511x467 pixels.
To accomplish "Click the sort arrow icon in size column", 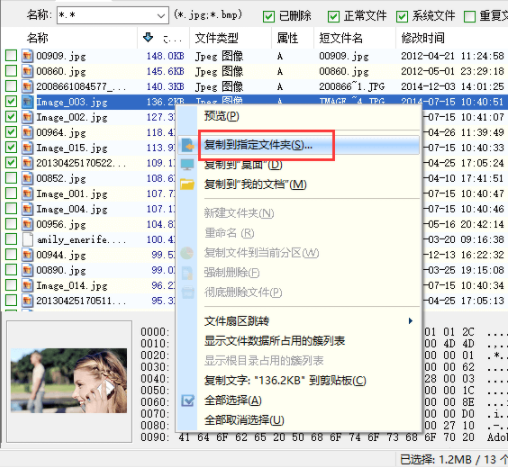I will (148, 38).
